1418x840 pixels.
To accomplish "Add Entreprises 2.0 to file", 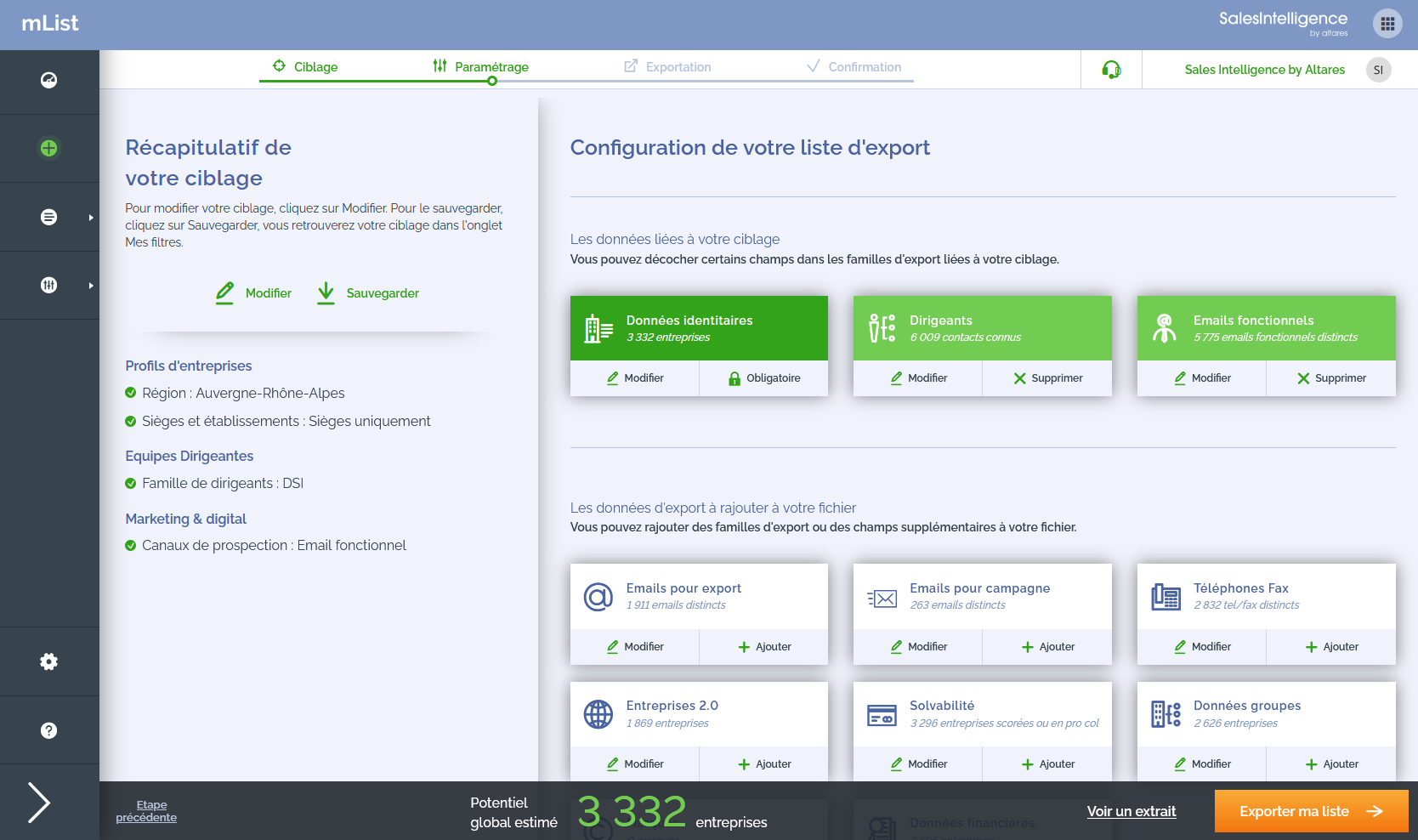I will click(x=764, y=764).
